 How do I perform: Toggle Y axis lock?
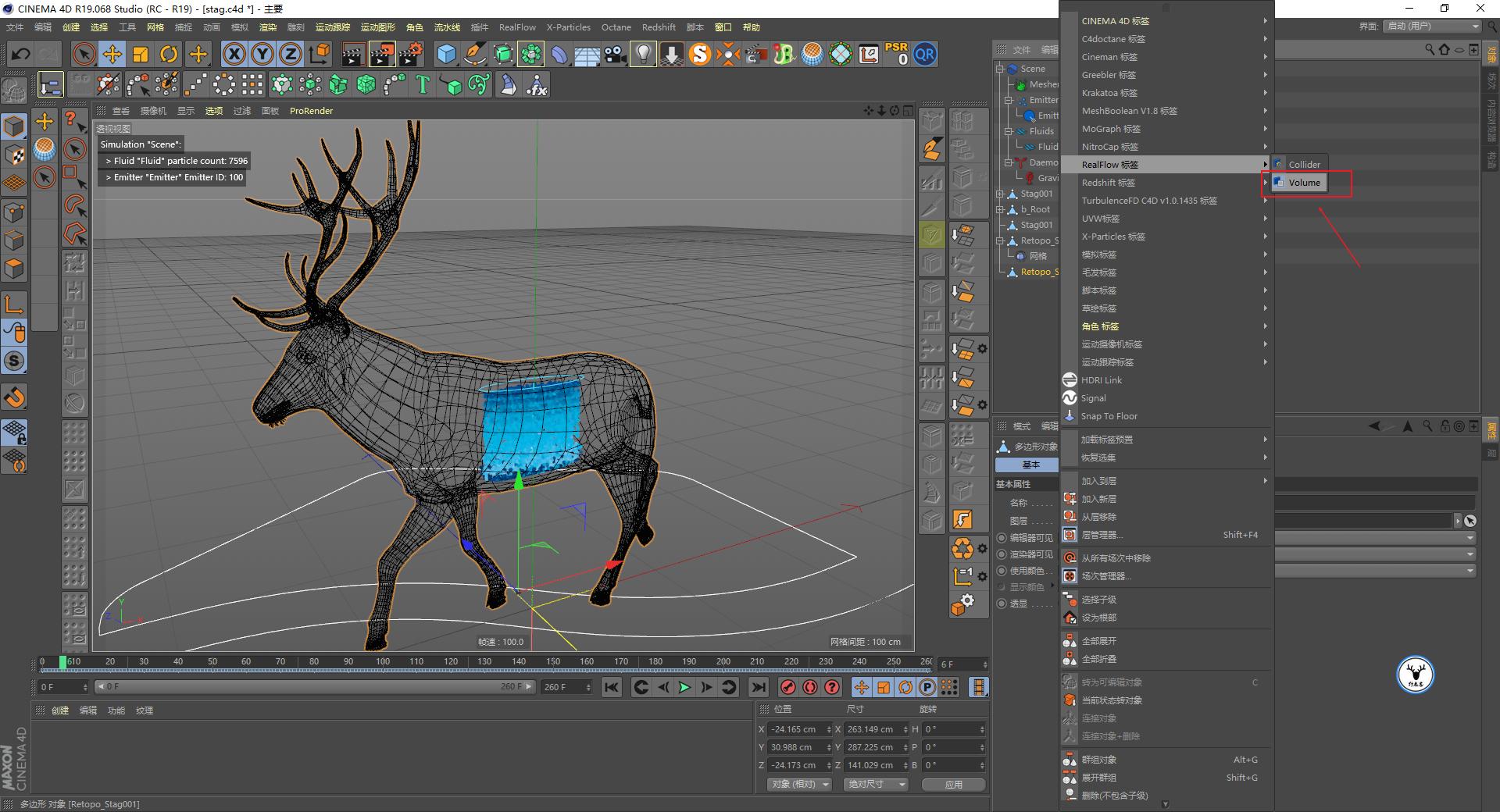(x=262, y=54)
